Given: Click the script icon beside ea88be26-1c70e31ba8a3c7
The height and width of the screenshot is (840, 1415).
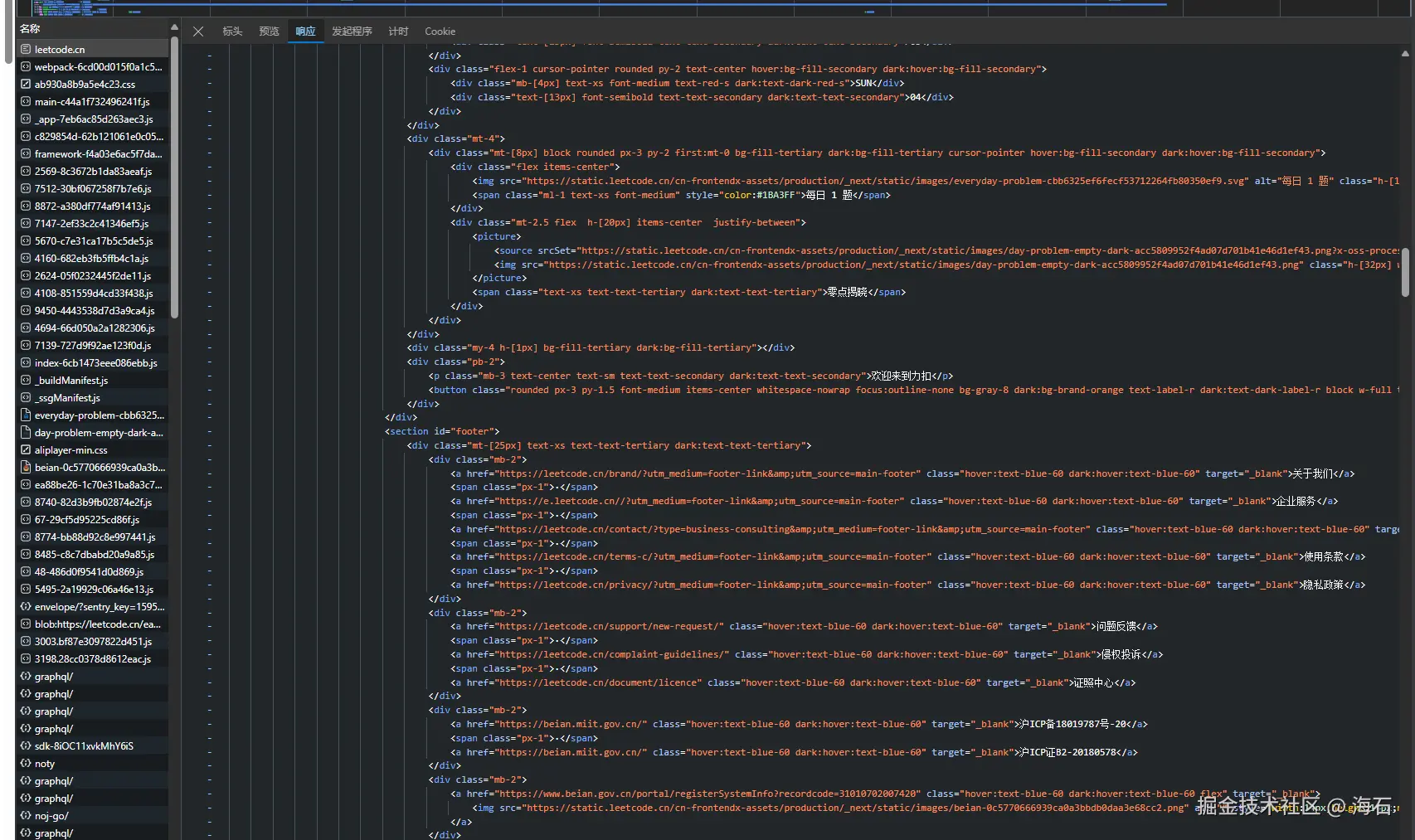Looking at the screenshot, I should (x=26, y=485).
